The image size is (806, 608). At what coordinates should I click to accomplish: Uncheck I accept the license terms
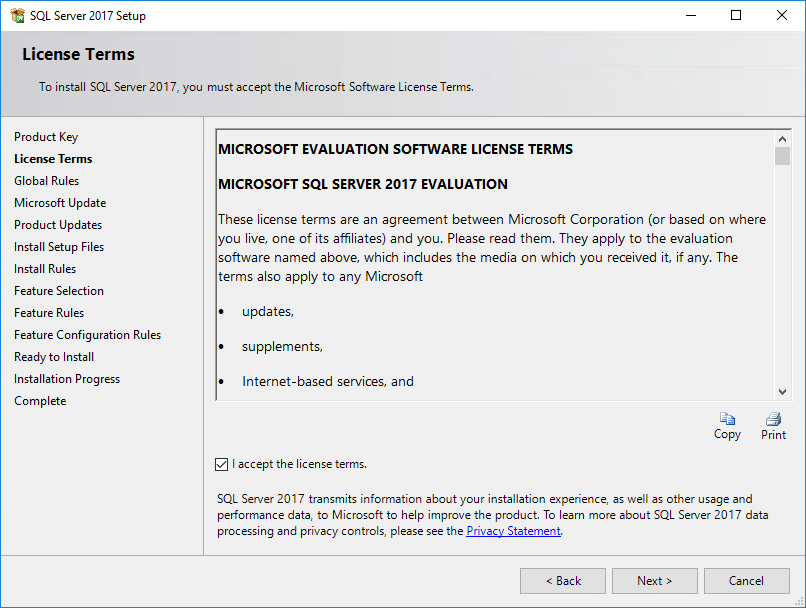222,465
